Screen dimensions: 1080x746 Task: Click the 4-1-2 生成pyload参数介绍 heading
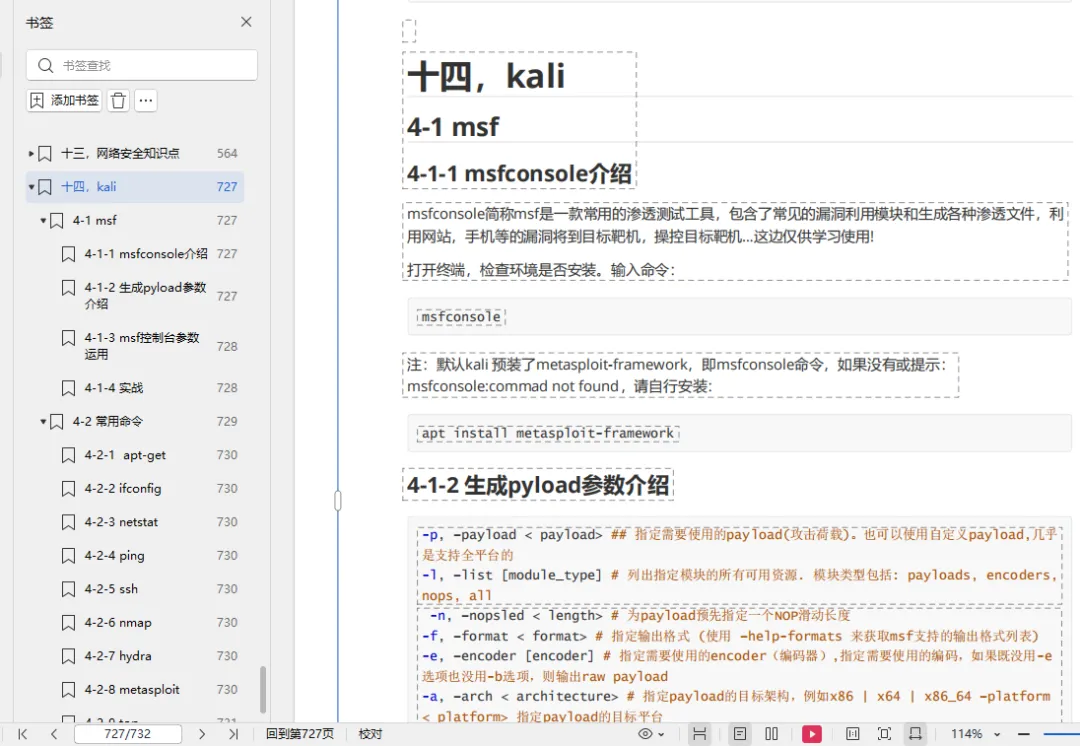[x=538, y=485]
